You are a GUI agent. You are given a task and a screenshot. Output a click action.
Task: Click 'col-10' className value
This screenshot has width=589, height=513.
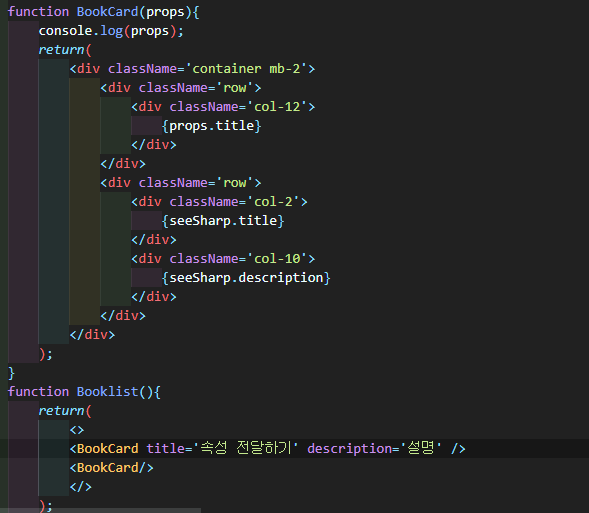(277, 258)
